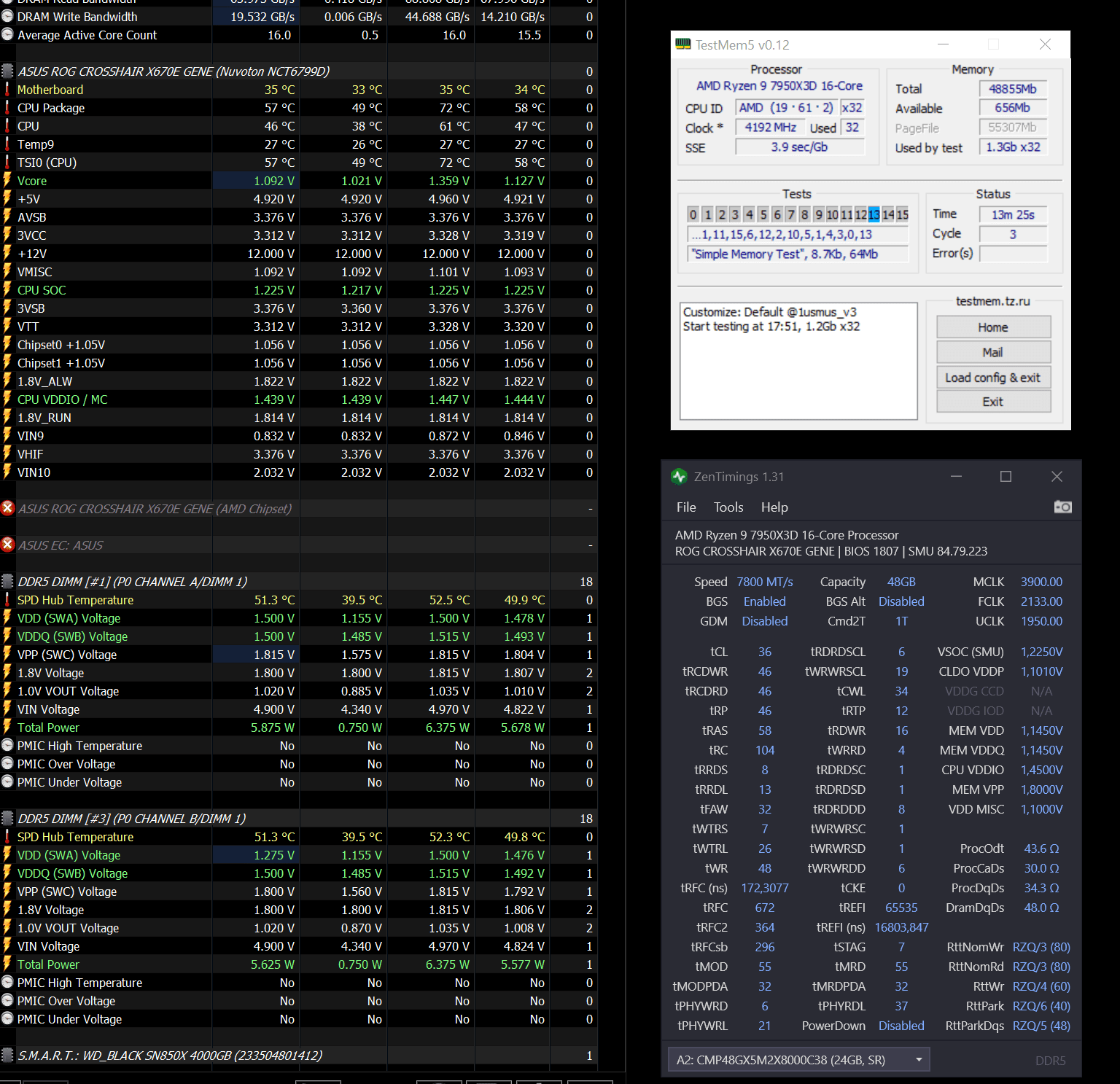Click the tRFC (ns) value 172,3077
The width and height of the screenshot is (1120, 1084).
pos(765,888)
